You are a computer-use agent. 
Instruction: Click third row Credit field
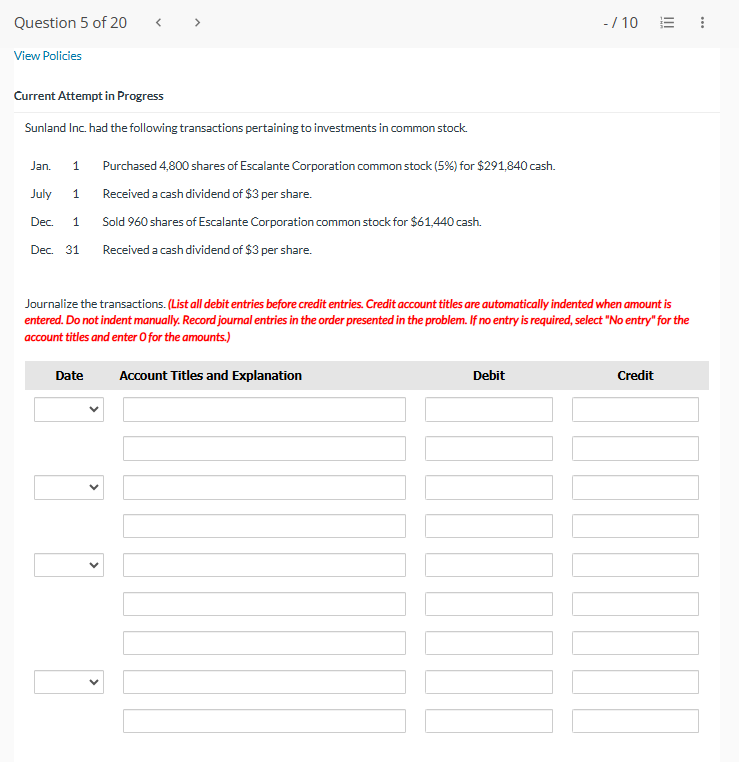point(636,487)
